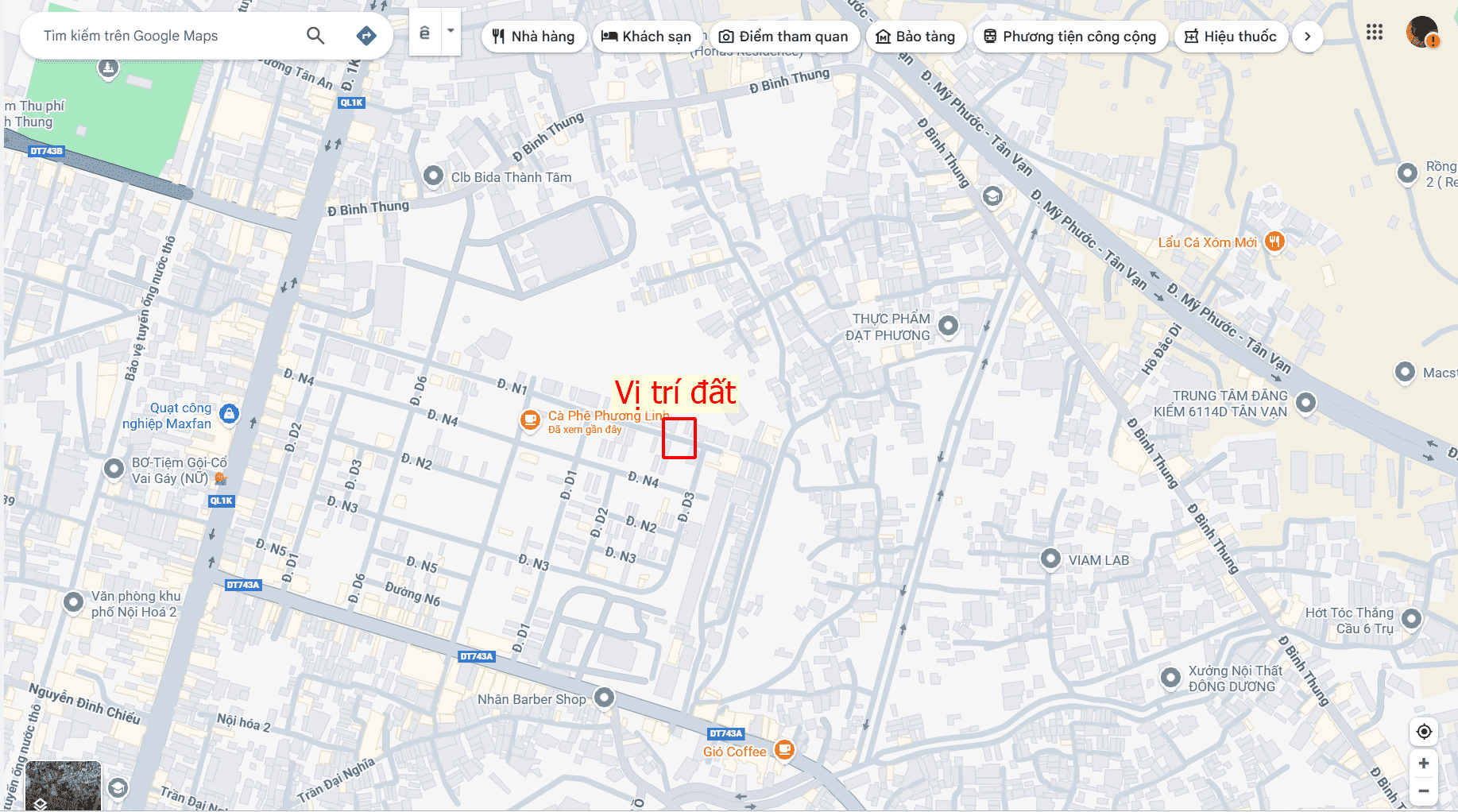Show Phương tiện công cộng options
This screenshot has height=812, width=1458.
point(1070,37)
